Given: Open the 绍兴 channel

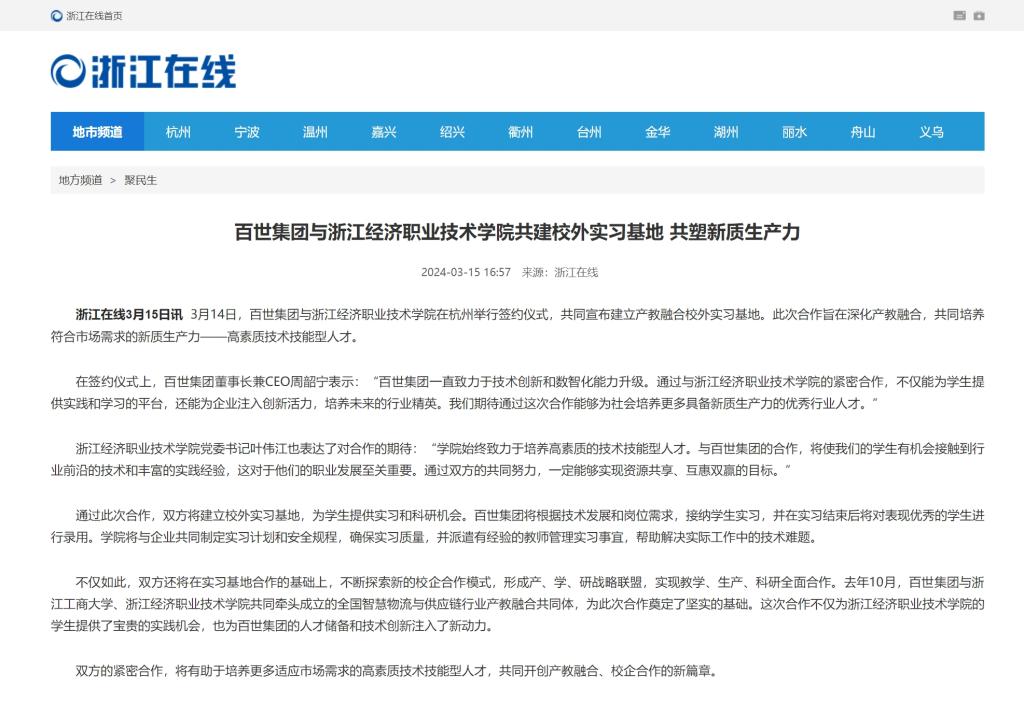Looking at the screenshot, I should point(453,132).
